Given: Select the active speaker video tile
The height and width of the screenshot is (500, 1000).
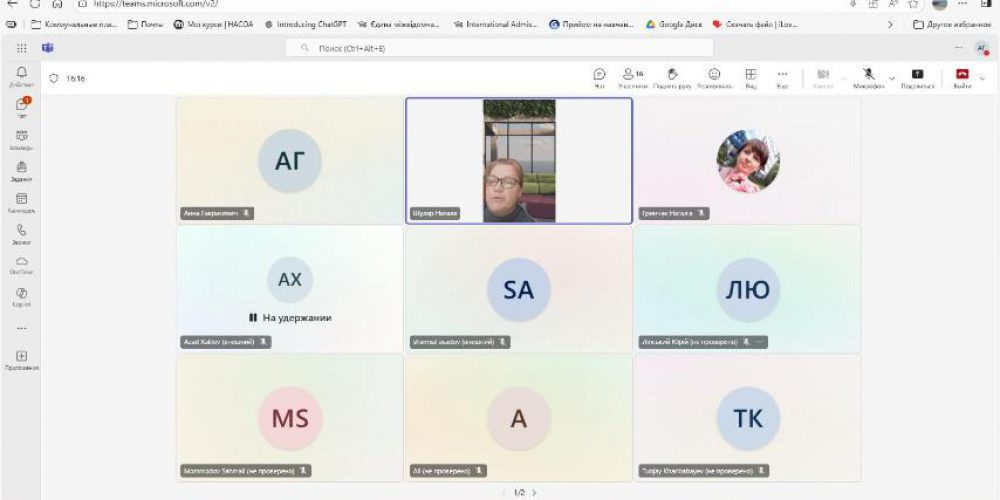Looking at the screenshot, I should click(x=519, y=161).
